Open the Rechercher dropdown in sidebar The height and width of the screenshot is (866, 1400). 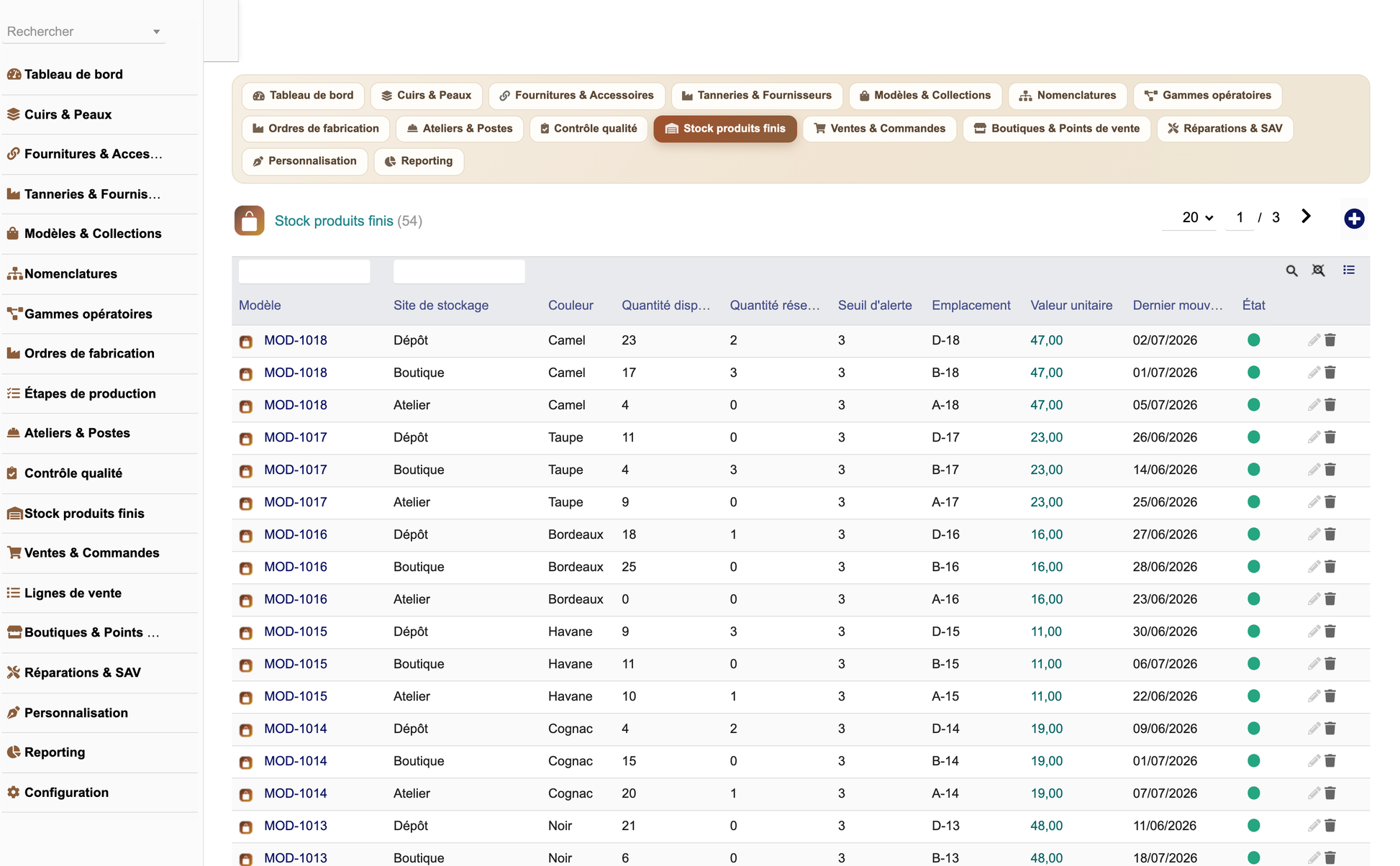point(83,32)
